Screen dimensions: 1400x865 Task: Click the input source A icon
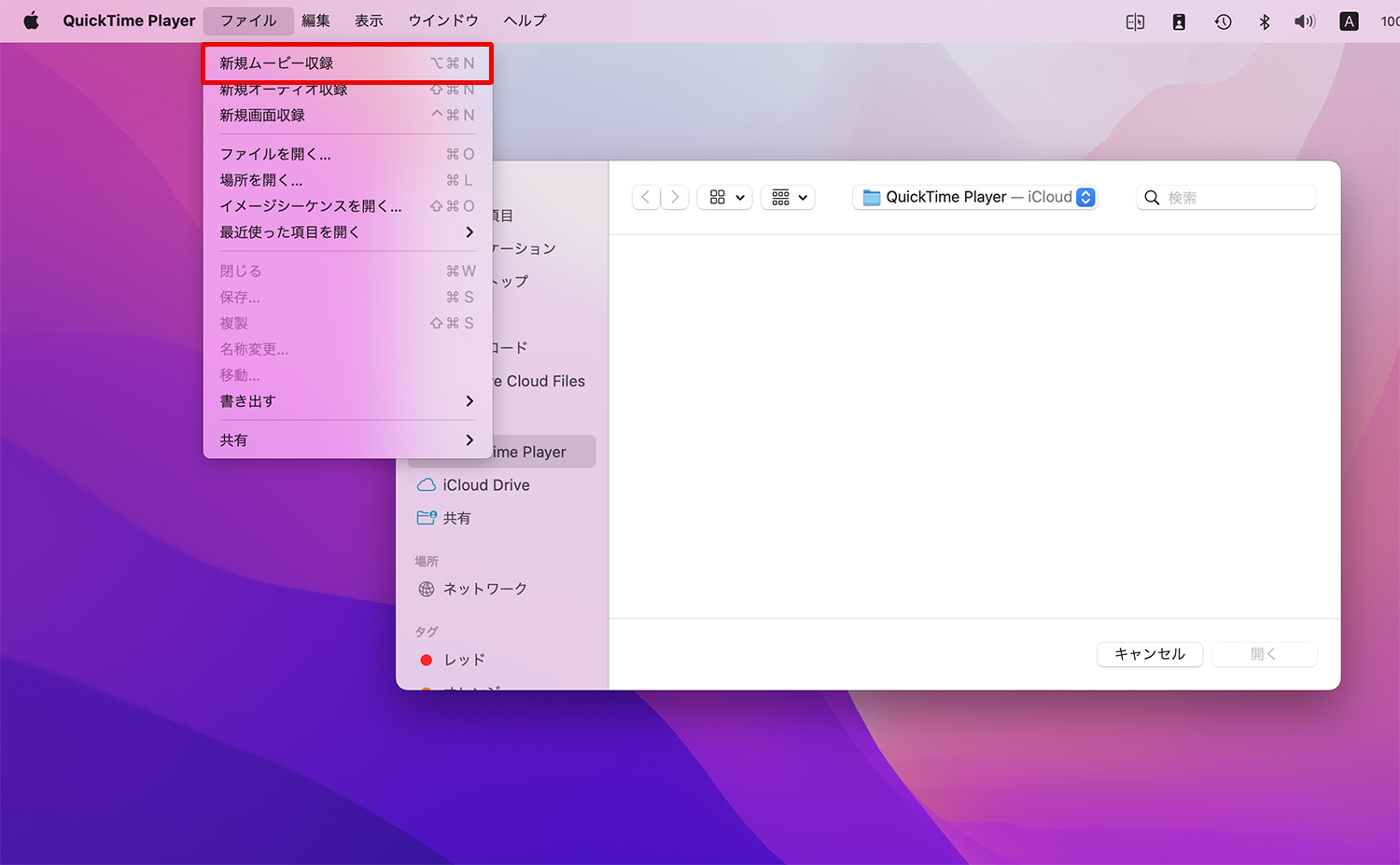1349,21
